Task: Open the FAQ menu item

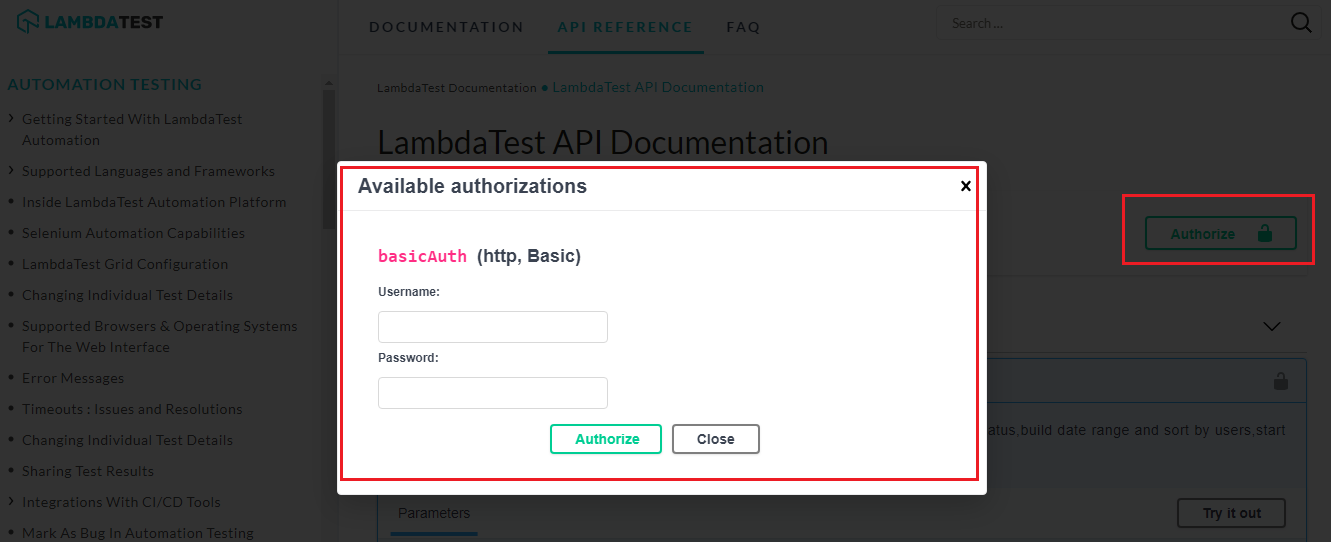Action: (743, 27)
